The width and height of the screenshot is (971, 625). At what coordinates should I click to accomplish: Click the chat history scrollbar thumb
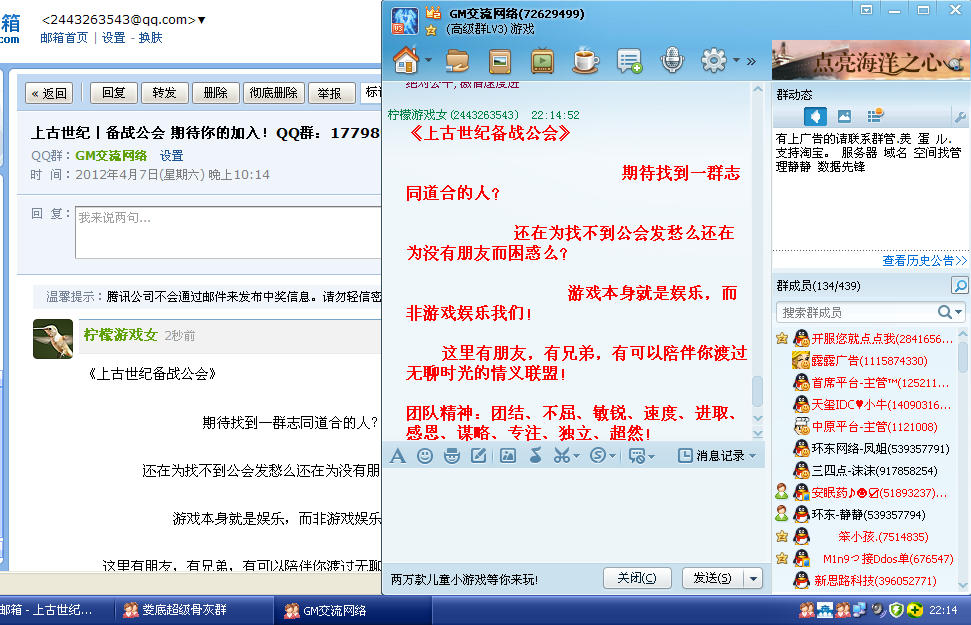coord(757,391)
